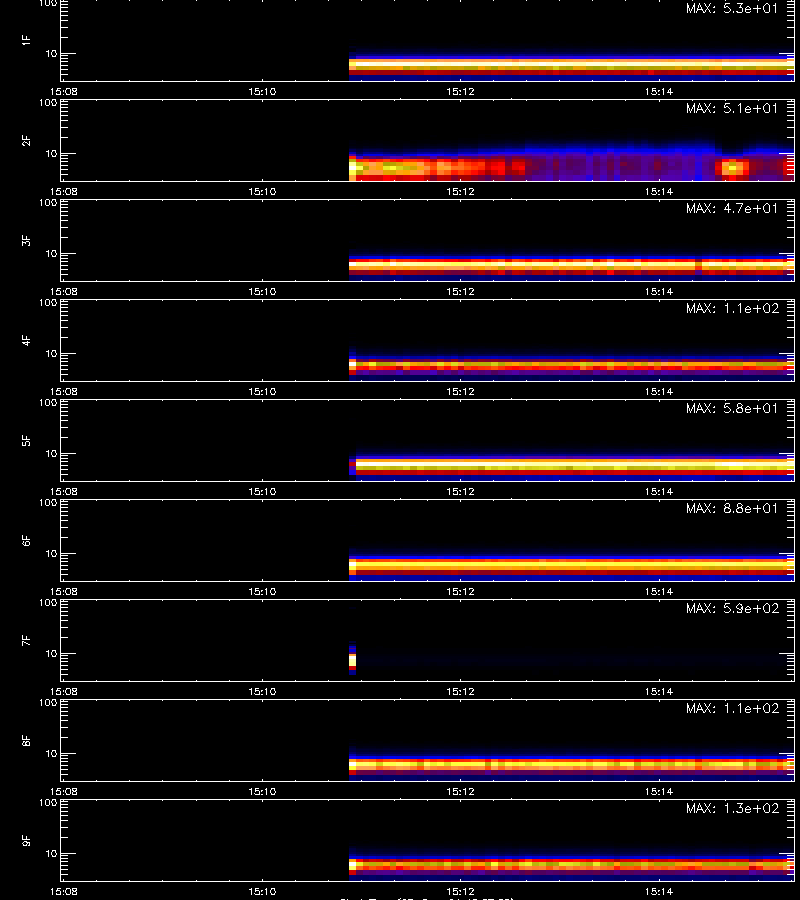This screenshot has height=900, width=800.
Task: Click the 10 y-axis label of the 9F panel
Action: pos(52,854)
